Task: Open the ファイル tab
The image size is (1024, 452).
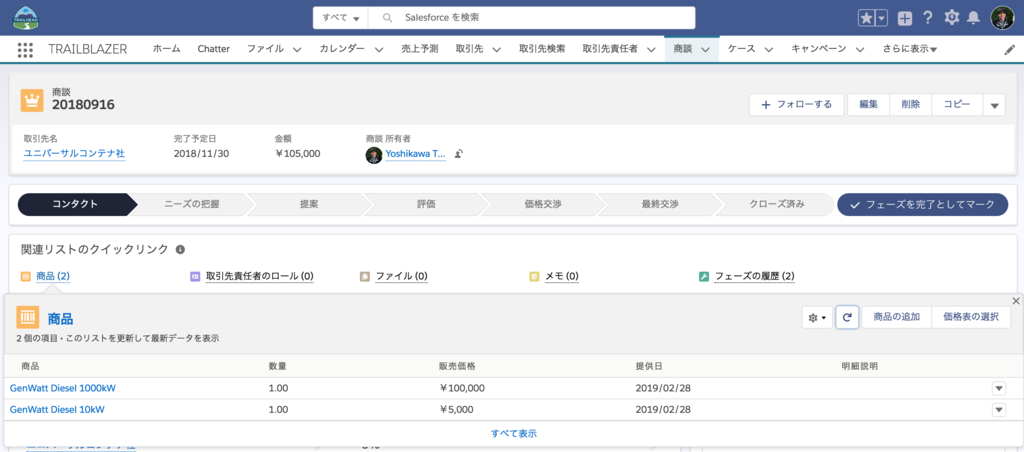Action: coord(266,49)
